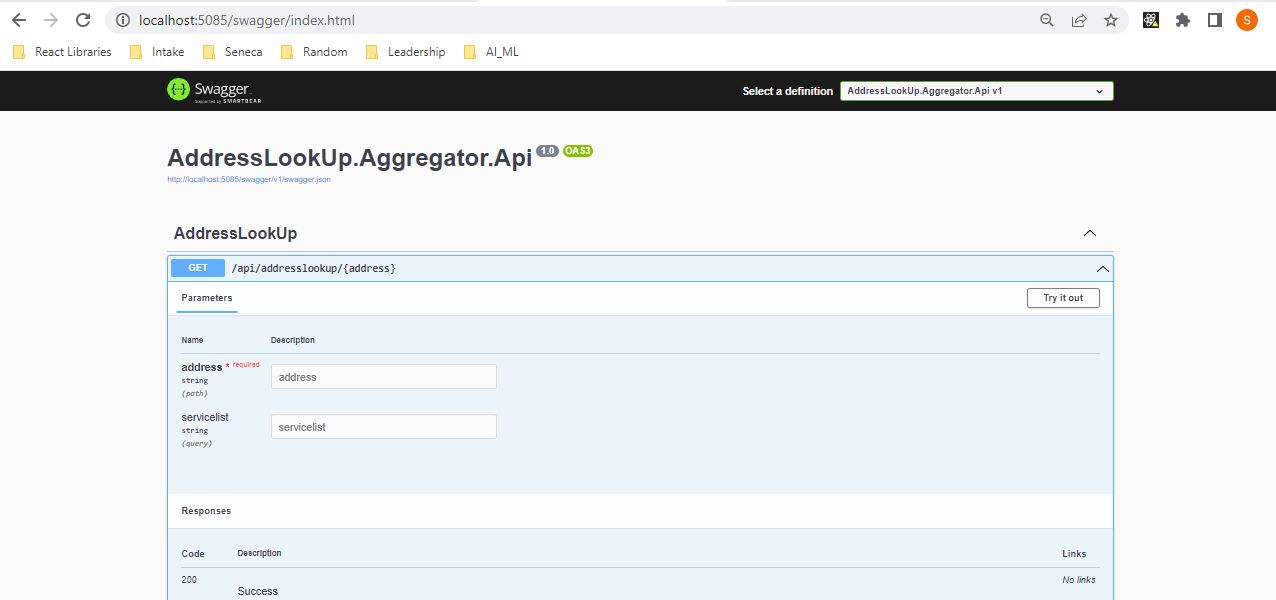
Task: Click the No links text
Action: 1079,580
